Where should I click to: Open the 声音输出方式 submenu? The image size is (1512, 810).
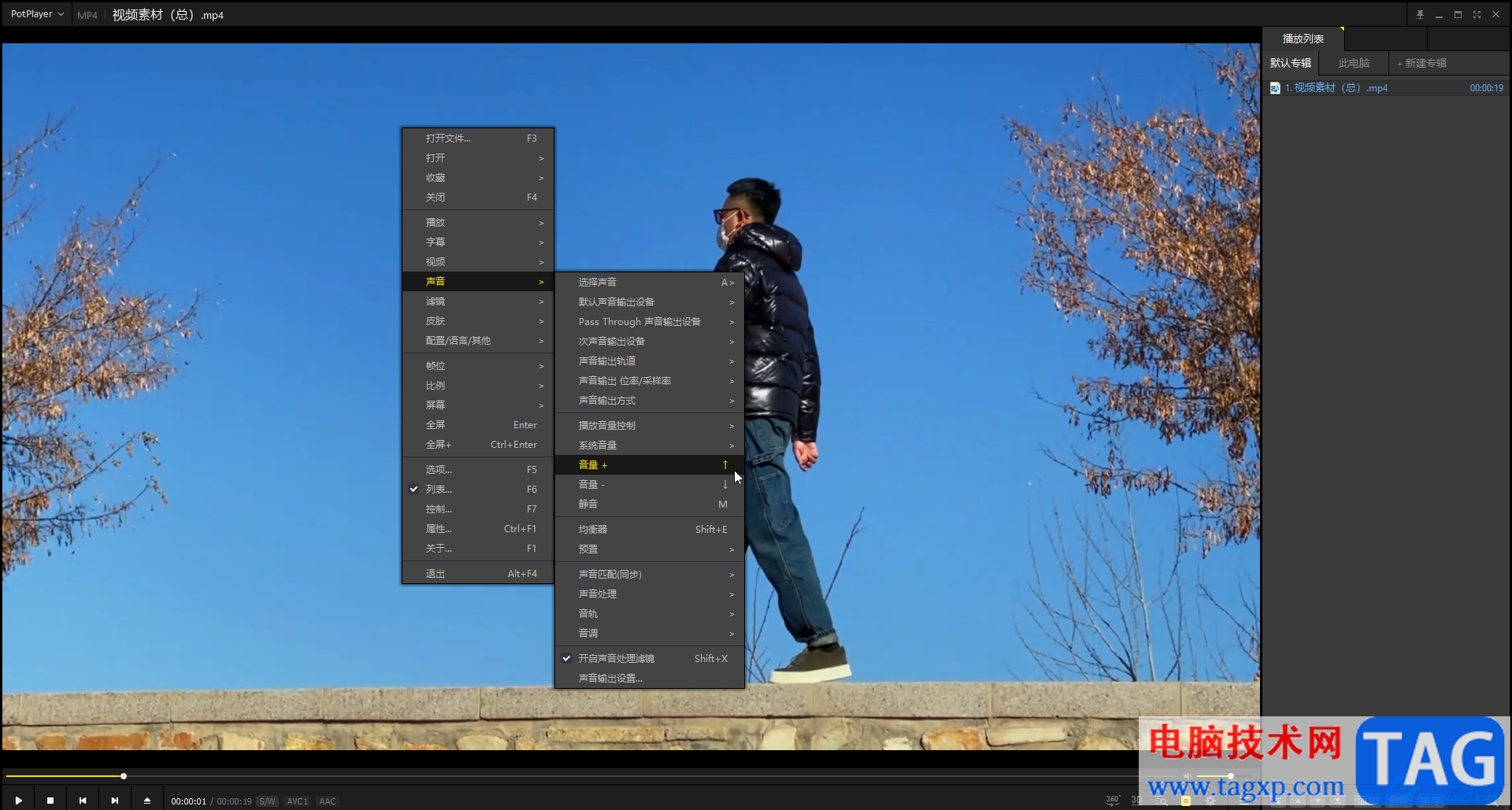pyautogui.click(x=650, y=401)
